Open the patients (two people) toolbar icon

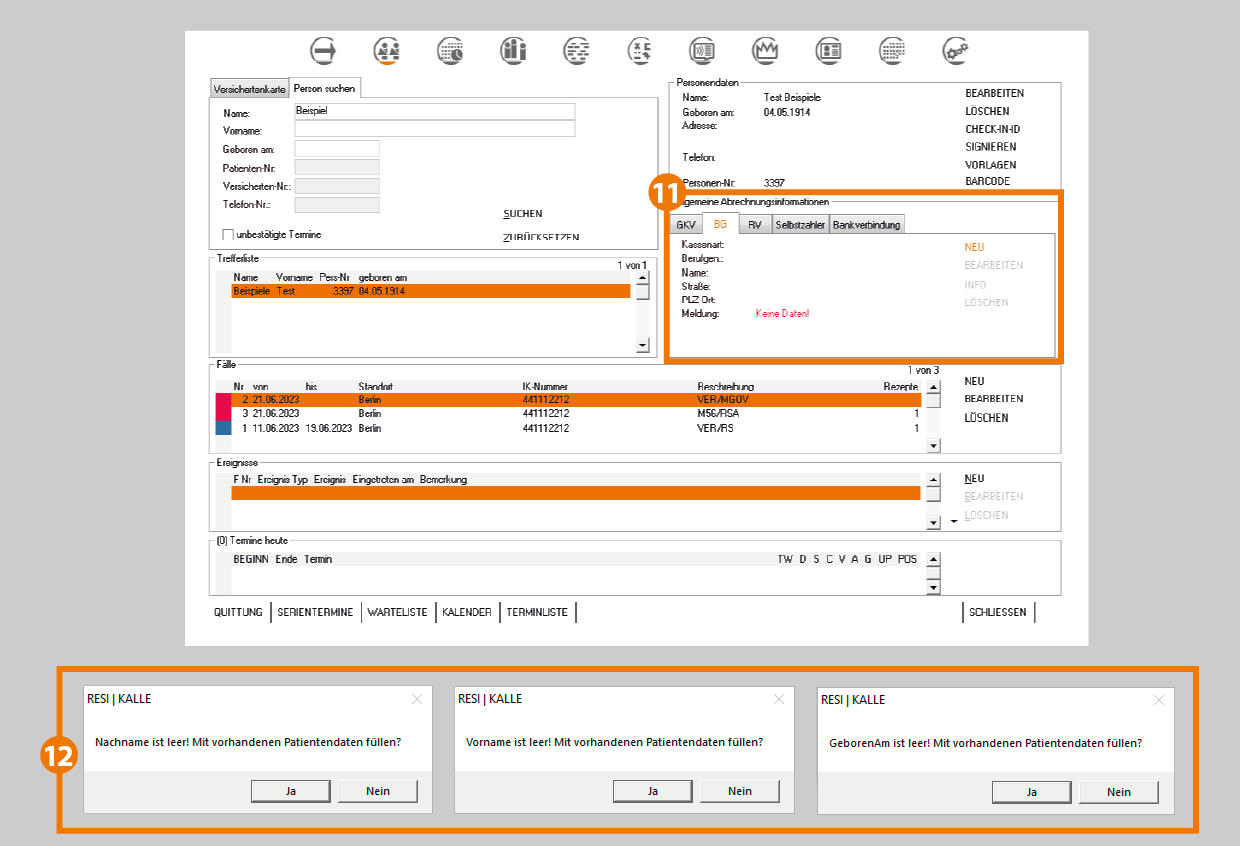tap(387, 50)
